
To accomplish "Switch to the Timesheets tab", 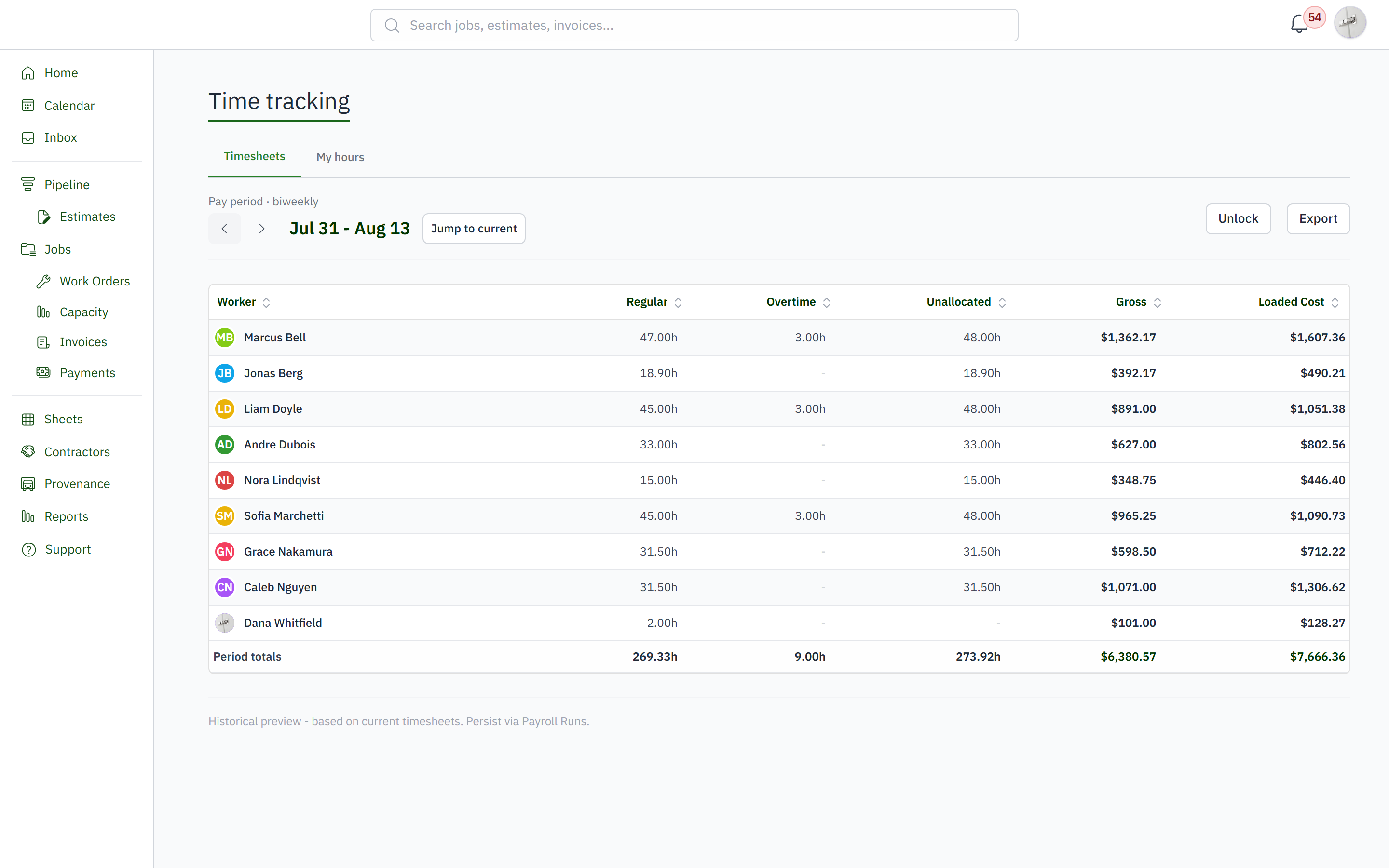I will [x=254, y=156].
